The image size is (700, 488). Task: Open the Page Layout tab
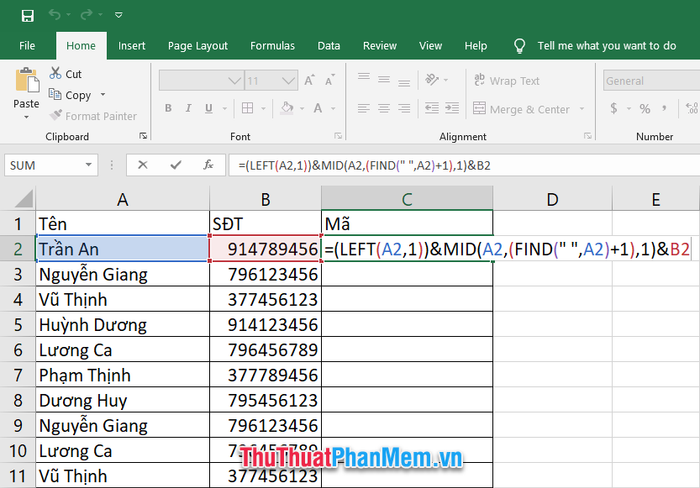tap(198, 46)
